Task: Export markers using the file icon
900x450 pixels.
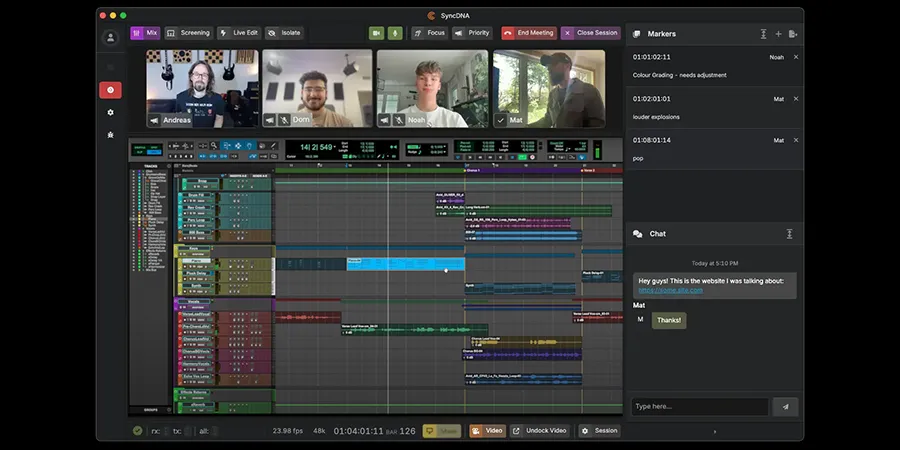Action: (793, 34)
